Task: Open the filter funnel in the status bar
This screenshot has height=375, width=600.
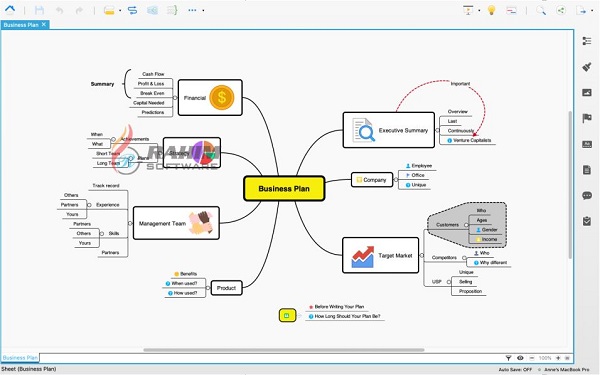Action: coord(508,358)
